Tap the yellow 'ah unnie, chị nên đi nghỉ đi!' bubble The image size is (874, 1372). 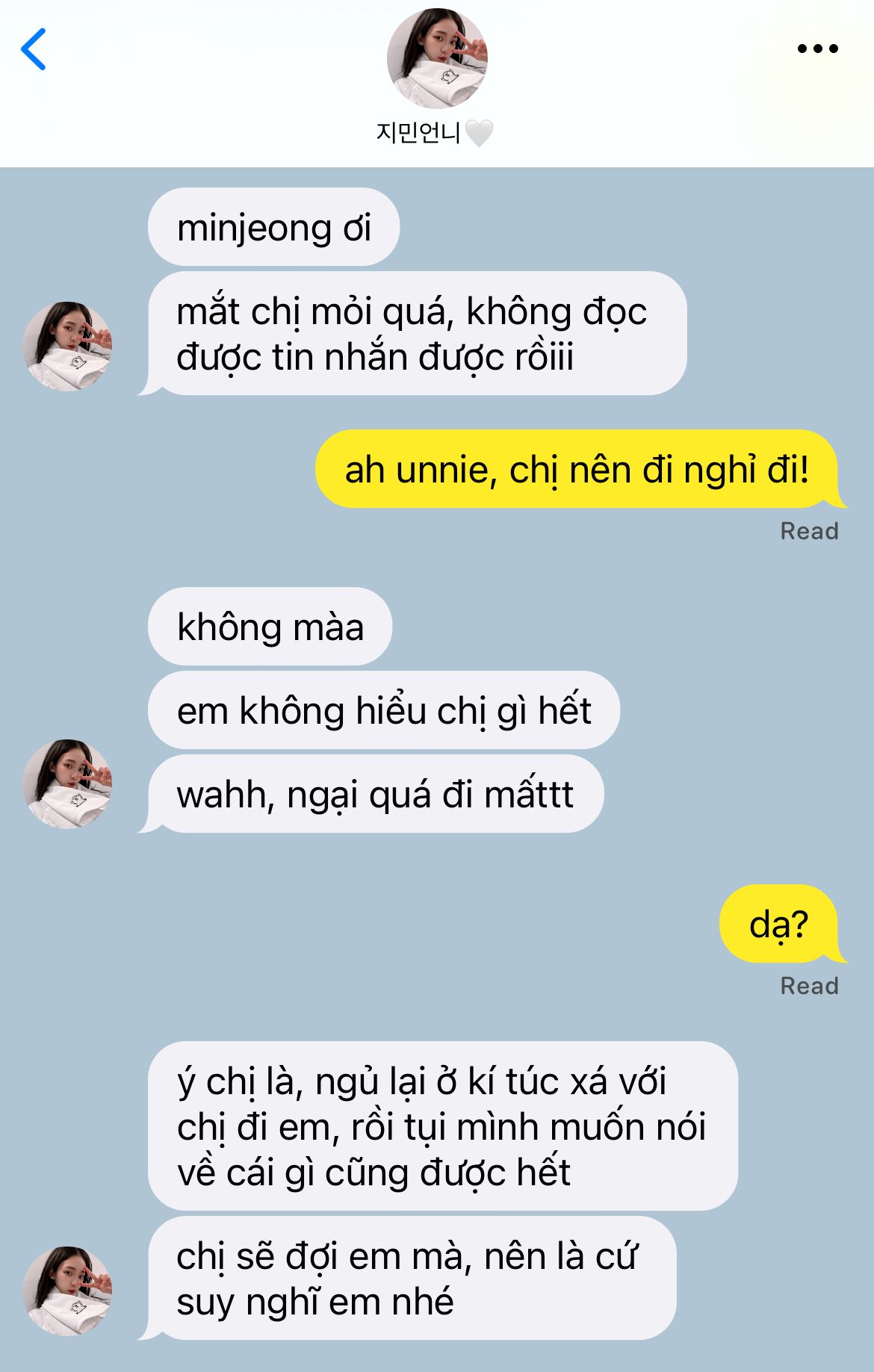tap(579, 469)
